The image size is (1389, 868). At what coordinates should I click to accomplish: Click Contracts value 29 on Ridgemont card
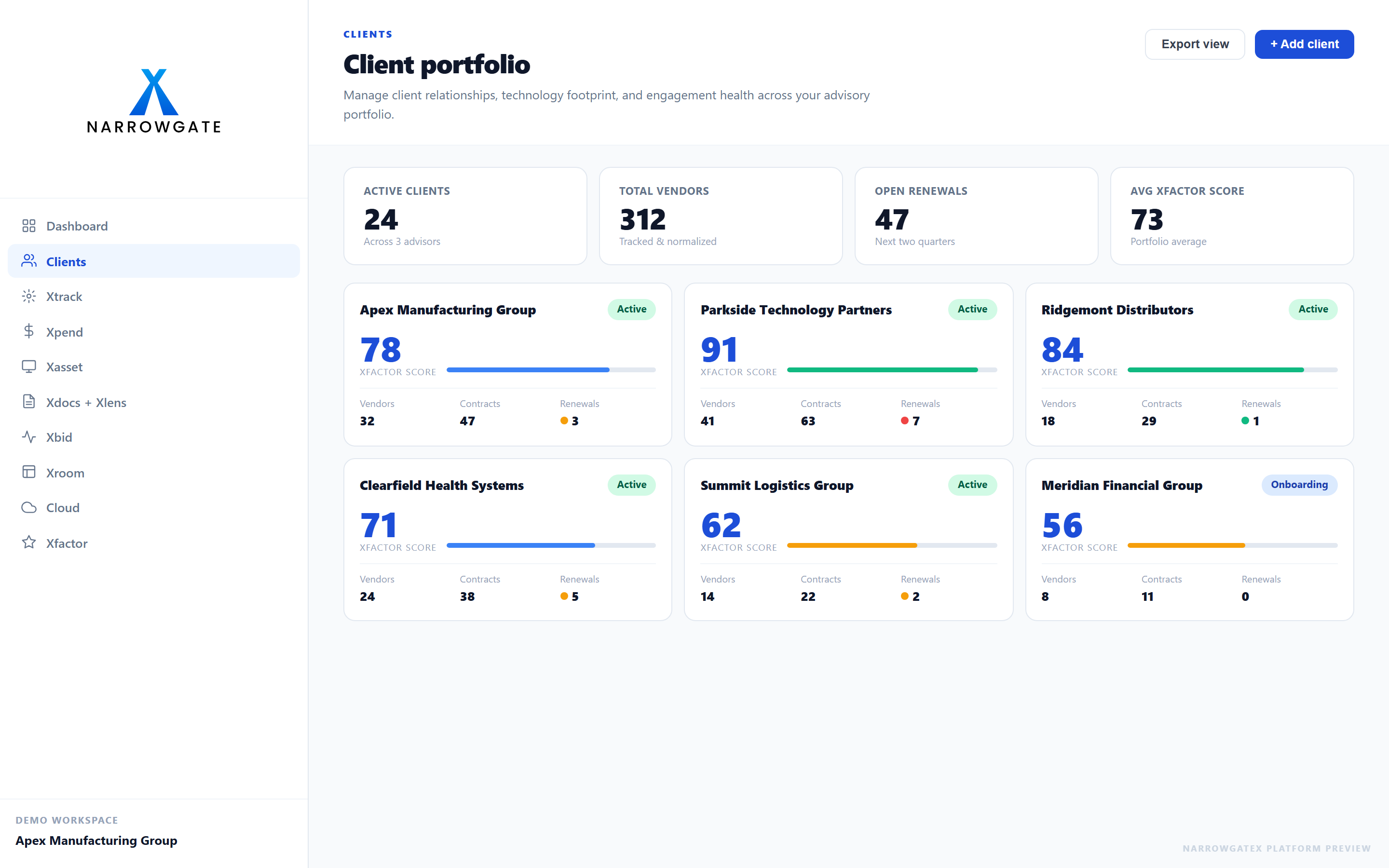[1148, 421]
